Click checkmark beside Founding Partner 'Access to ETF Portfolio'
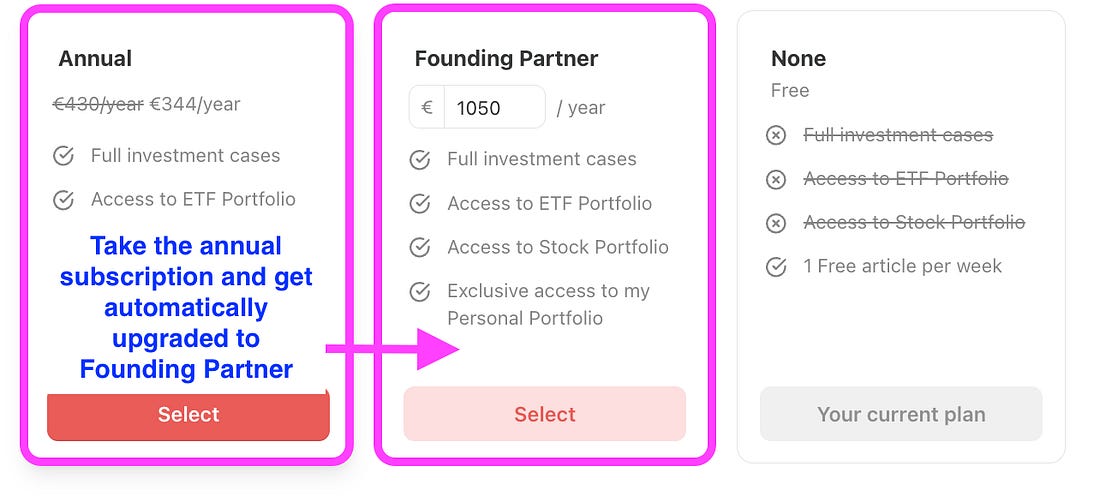 click(x=420, y=204)
